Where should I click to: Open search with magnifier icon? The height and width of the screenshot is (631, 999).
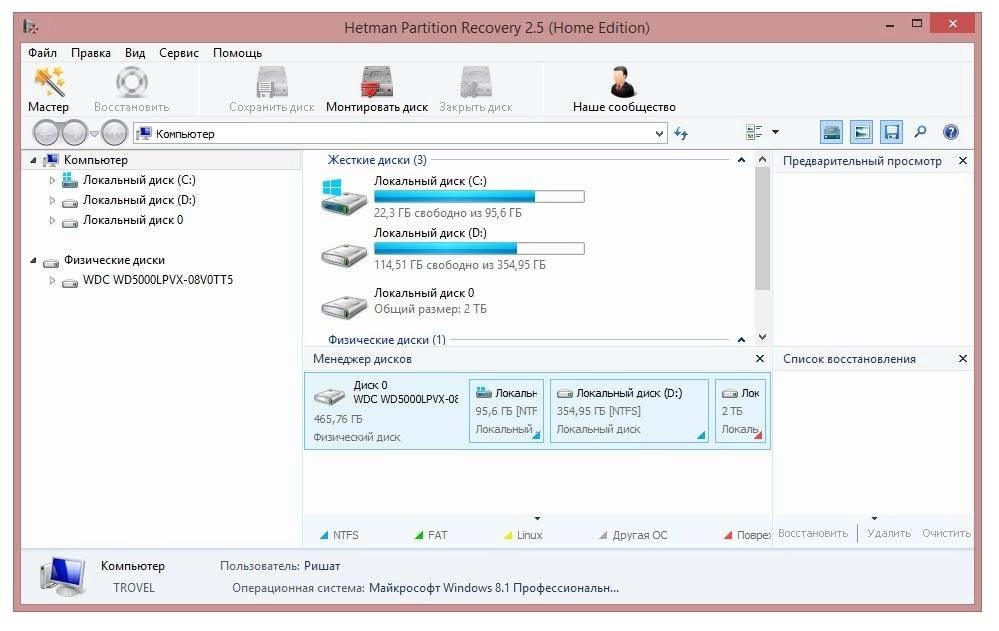pos(921,132)
